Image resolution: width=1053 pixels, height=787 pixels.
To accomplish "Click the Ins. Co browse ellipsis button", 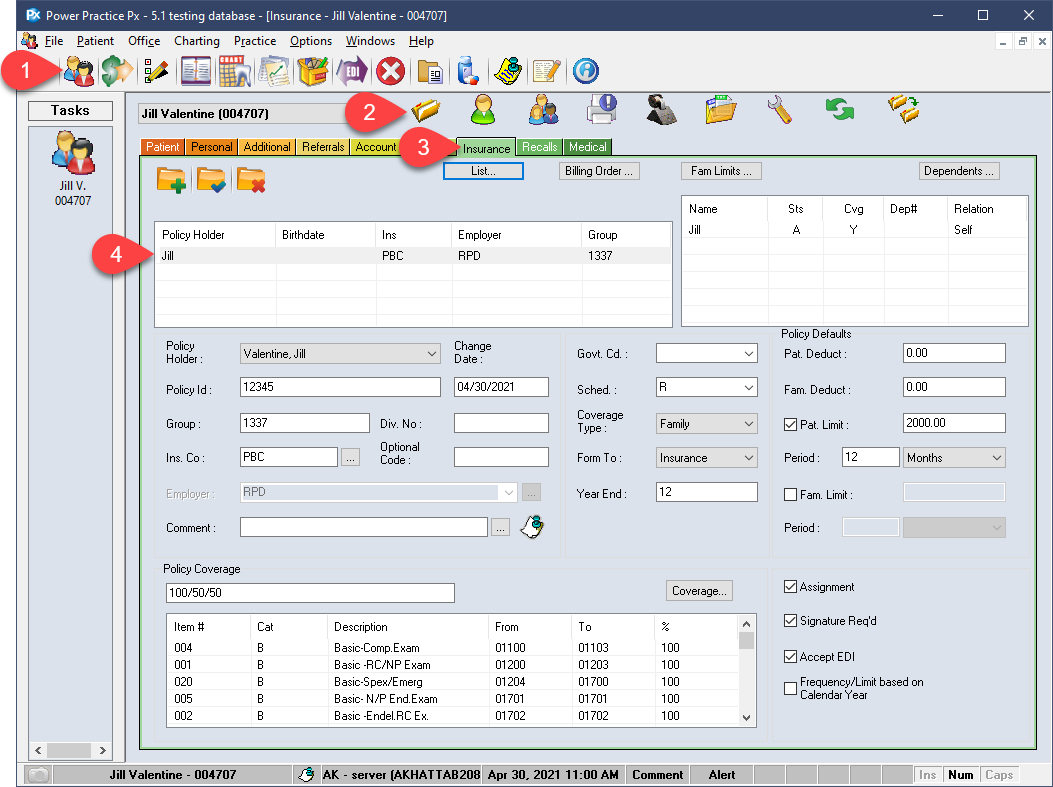I will (351, 458).
